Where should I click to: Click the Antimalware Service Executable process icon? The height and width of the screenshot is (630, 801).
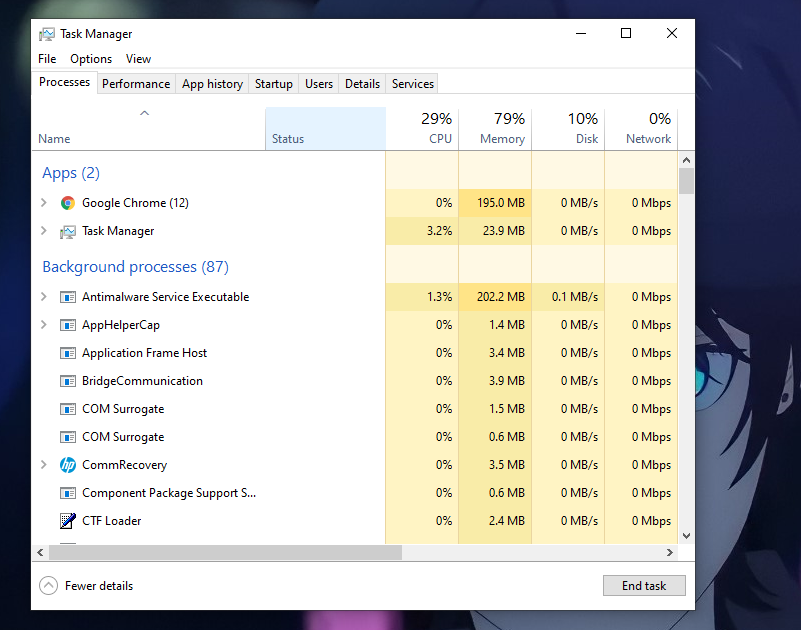pos(67,297)
